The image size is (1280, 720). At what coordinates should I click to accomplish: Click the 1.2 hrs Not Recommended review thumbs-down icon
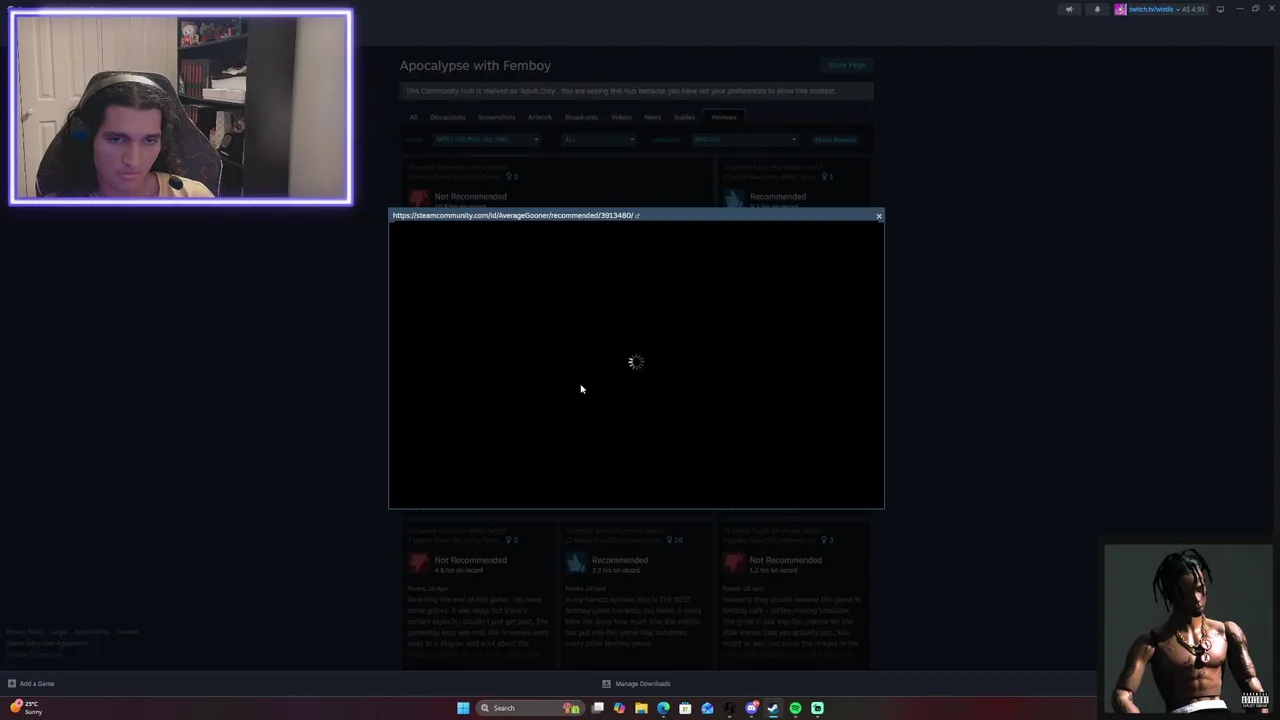point(734,564)
